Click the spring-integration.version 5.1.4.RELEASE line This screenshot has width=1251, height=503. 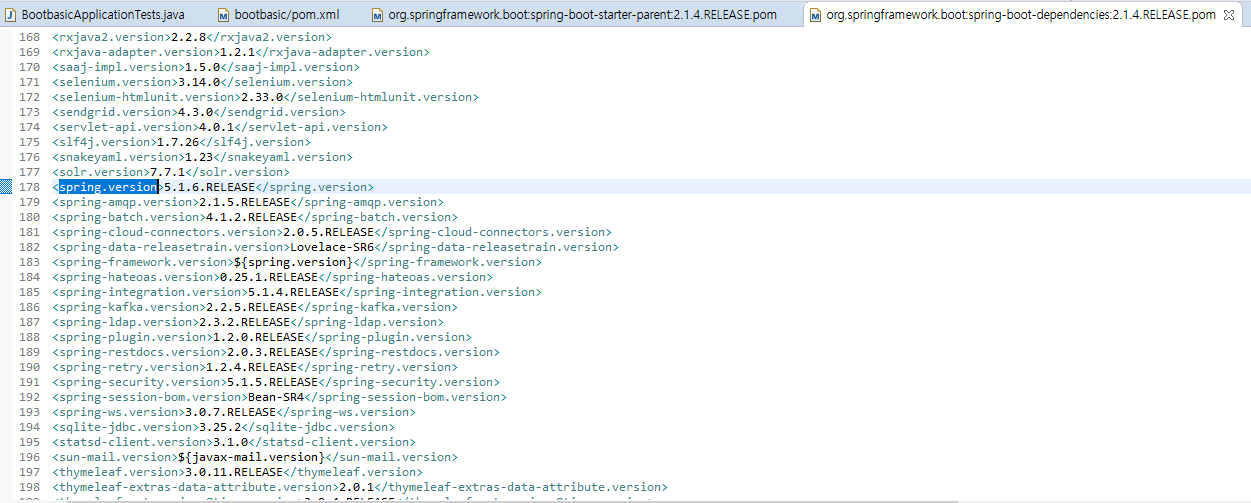297,292
